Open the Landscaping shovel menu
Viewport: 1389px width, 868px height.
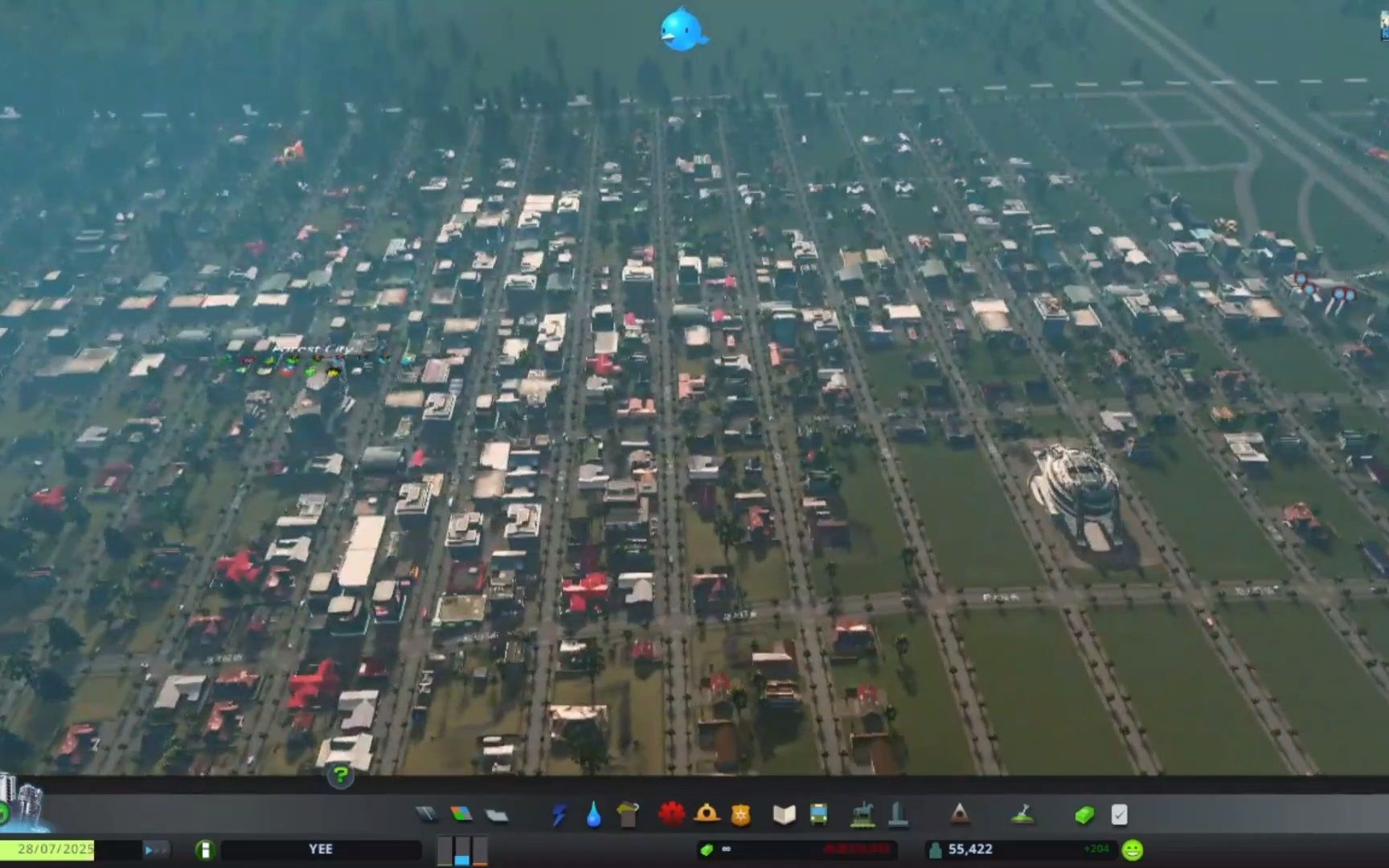tap(1022, 815)
